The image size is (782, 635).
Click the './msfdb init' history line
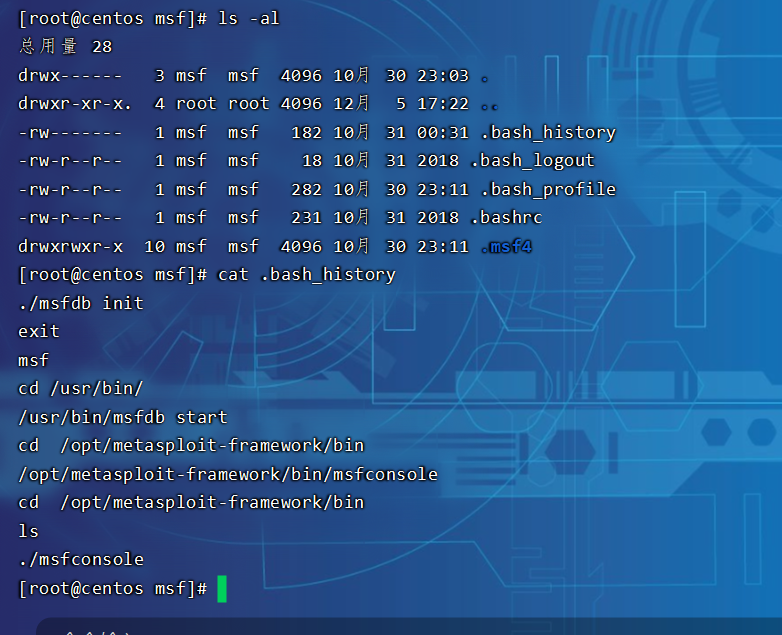tap(81, 303)
